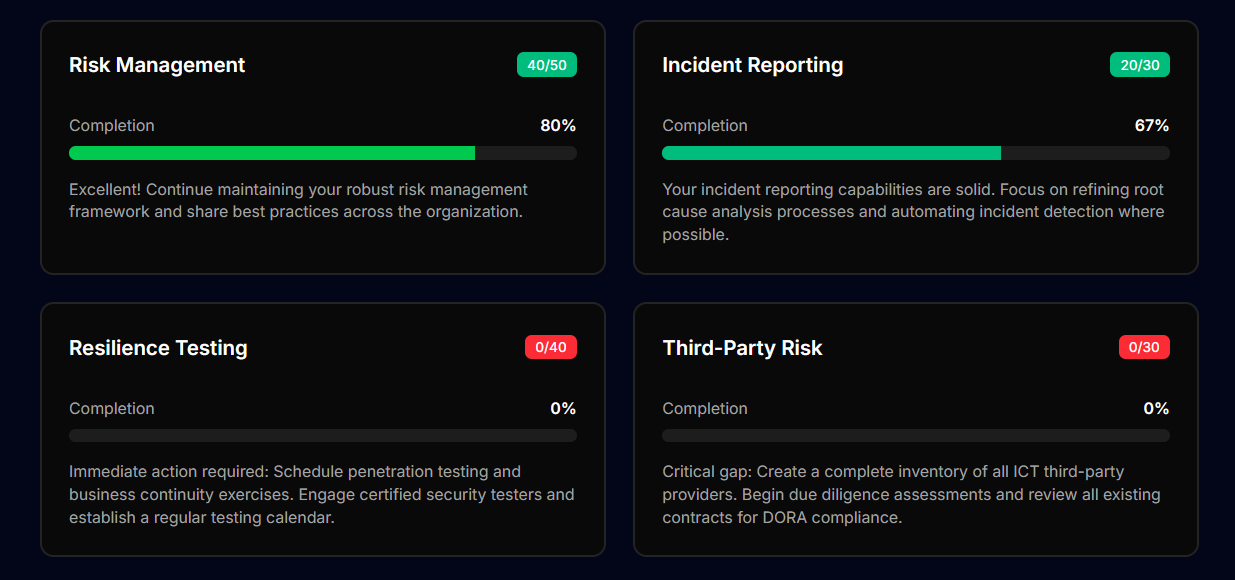1235x580 pixels.
Task: Click the 0% value under Resilience Testing
Action: (563, 409)
